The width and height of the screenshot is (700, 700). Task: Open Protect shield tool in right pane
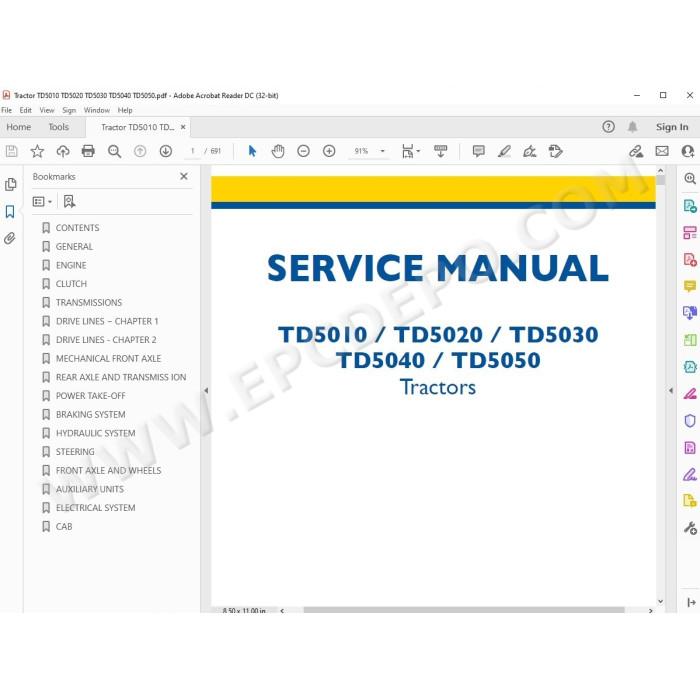pos(690,421)
